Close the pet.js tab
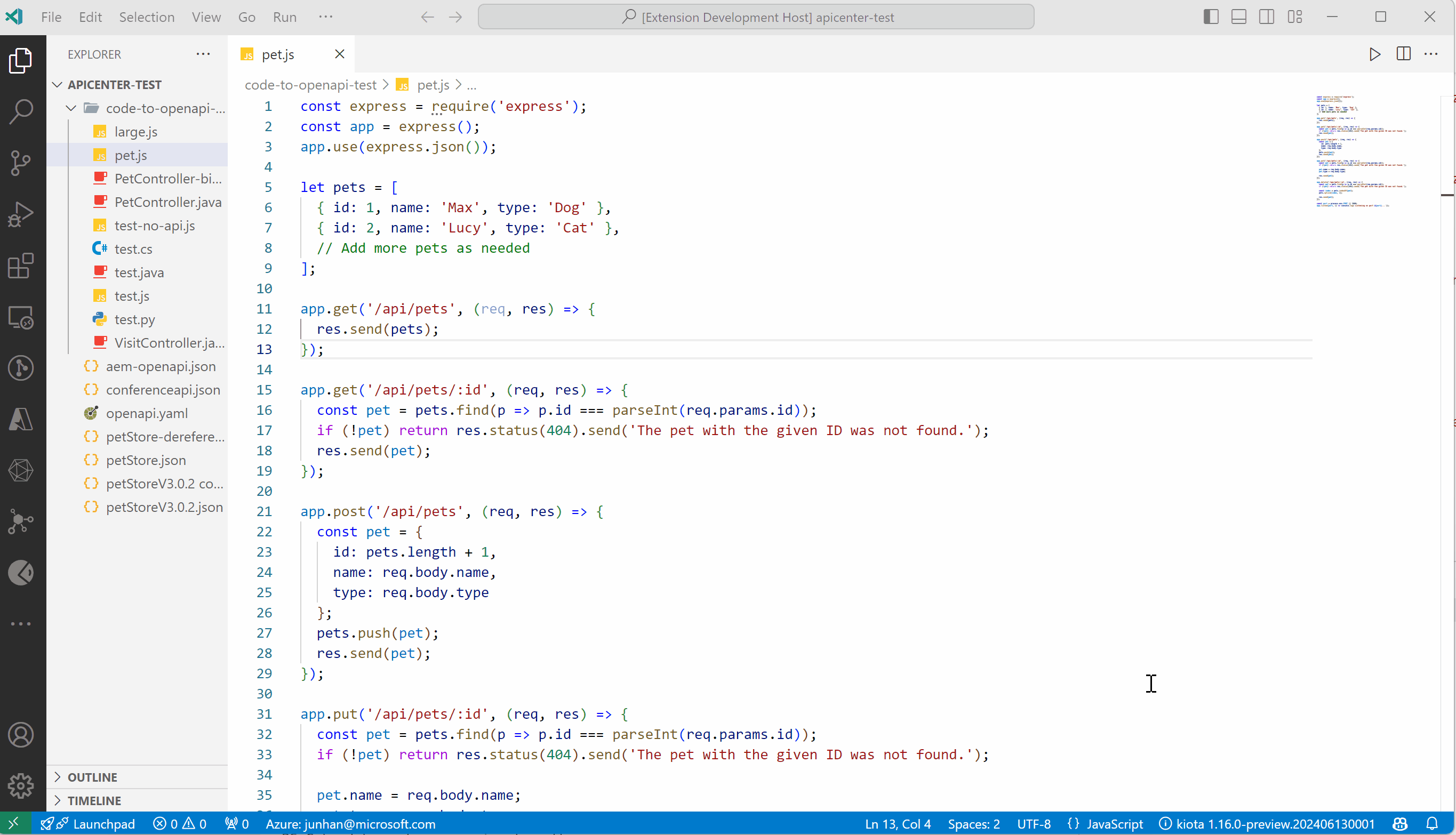Viewport: 1456px width, 835px height. click(340, 54)
